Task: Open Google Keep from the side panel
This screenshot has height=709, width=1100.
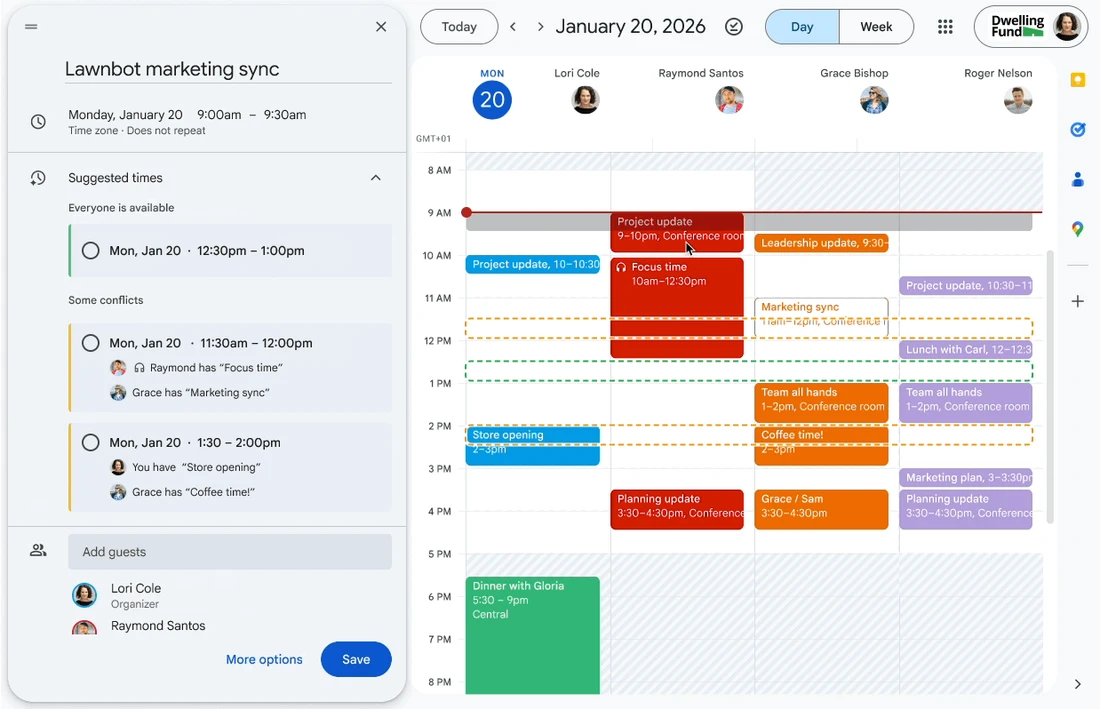Action: click(1078, 80)
